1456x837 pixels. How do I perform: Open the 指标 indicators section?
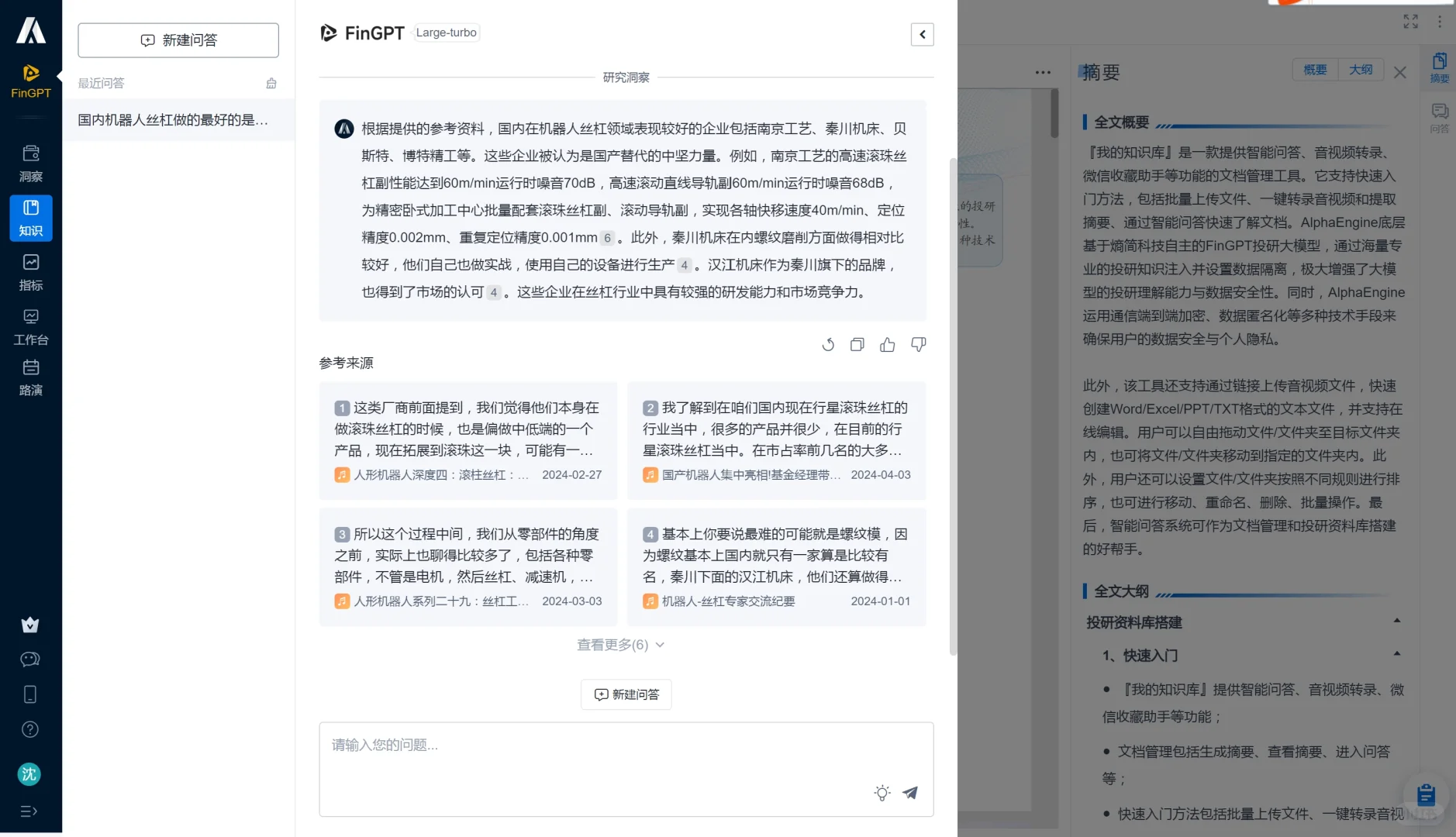coord(31,272)
